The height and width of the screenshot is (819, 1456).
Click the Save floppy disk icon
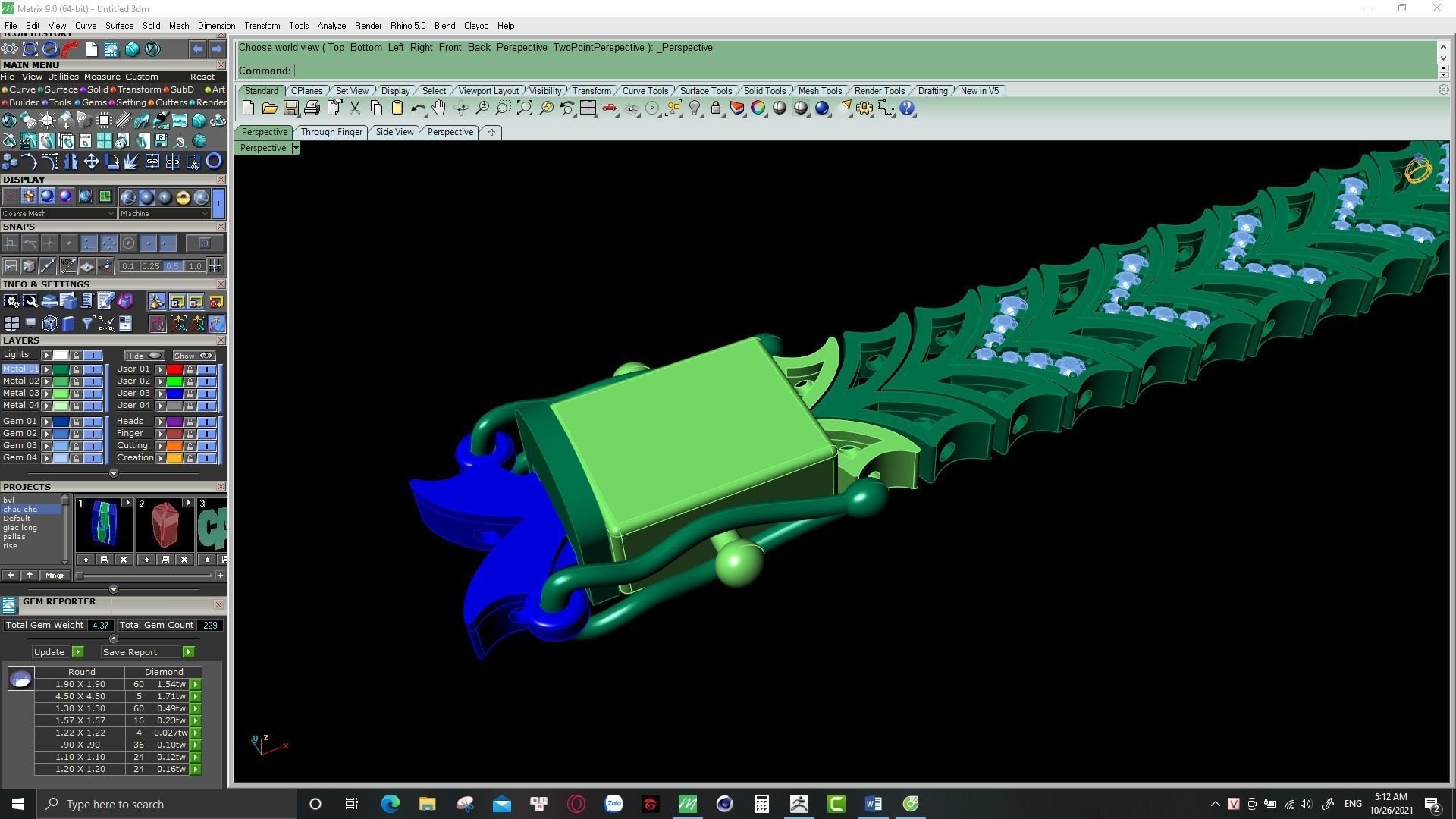[290, 108]
